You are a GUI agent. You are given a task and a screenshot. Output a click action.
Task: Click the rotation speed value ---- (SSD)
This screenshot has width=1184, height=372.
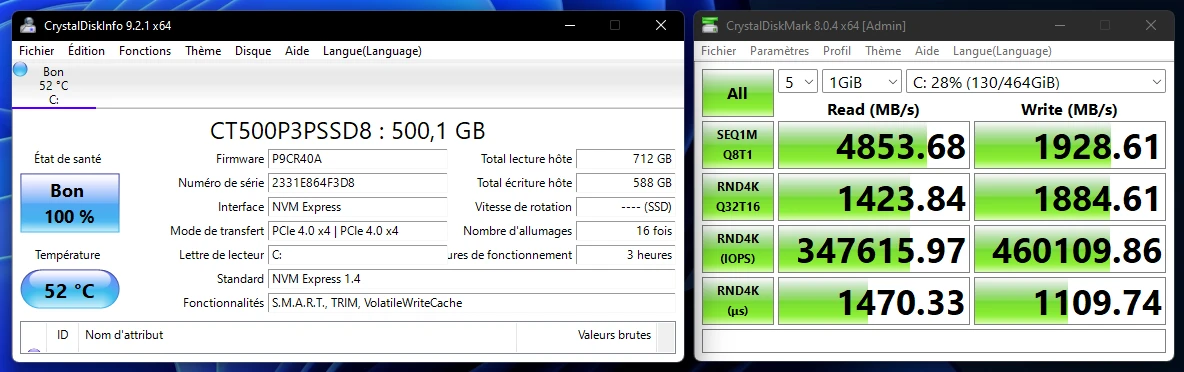tap(625, 207)
